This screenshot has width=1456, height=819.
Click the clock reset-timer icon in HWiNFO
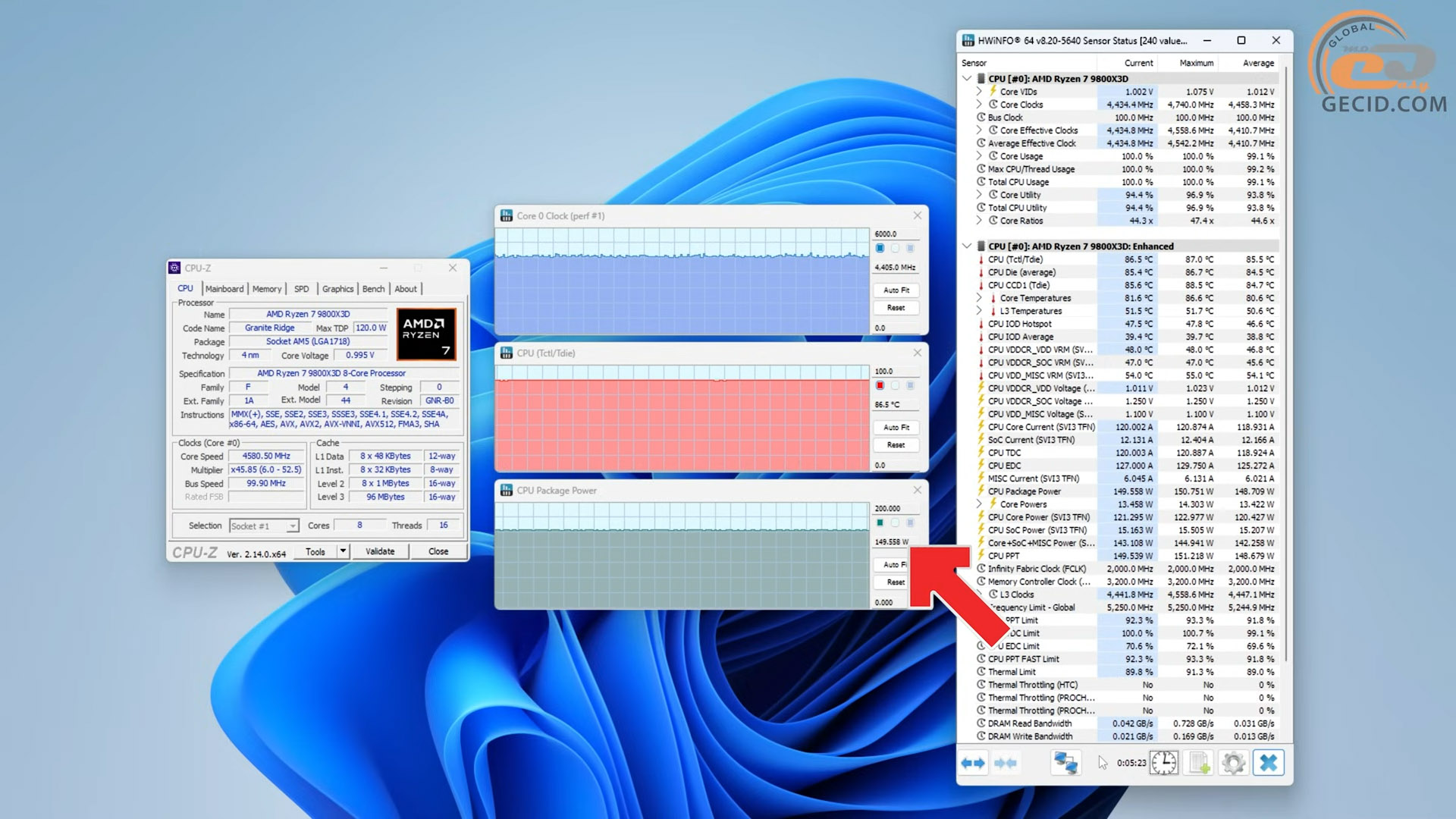click(x=1164, y=763)
